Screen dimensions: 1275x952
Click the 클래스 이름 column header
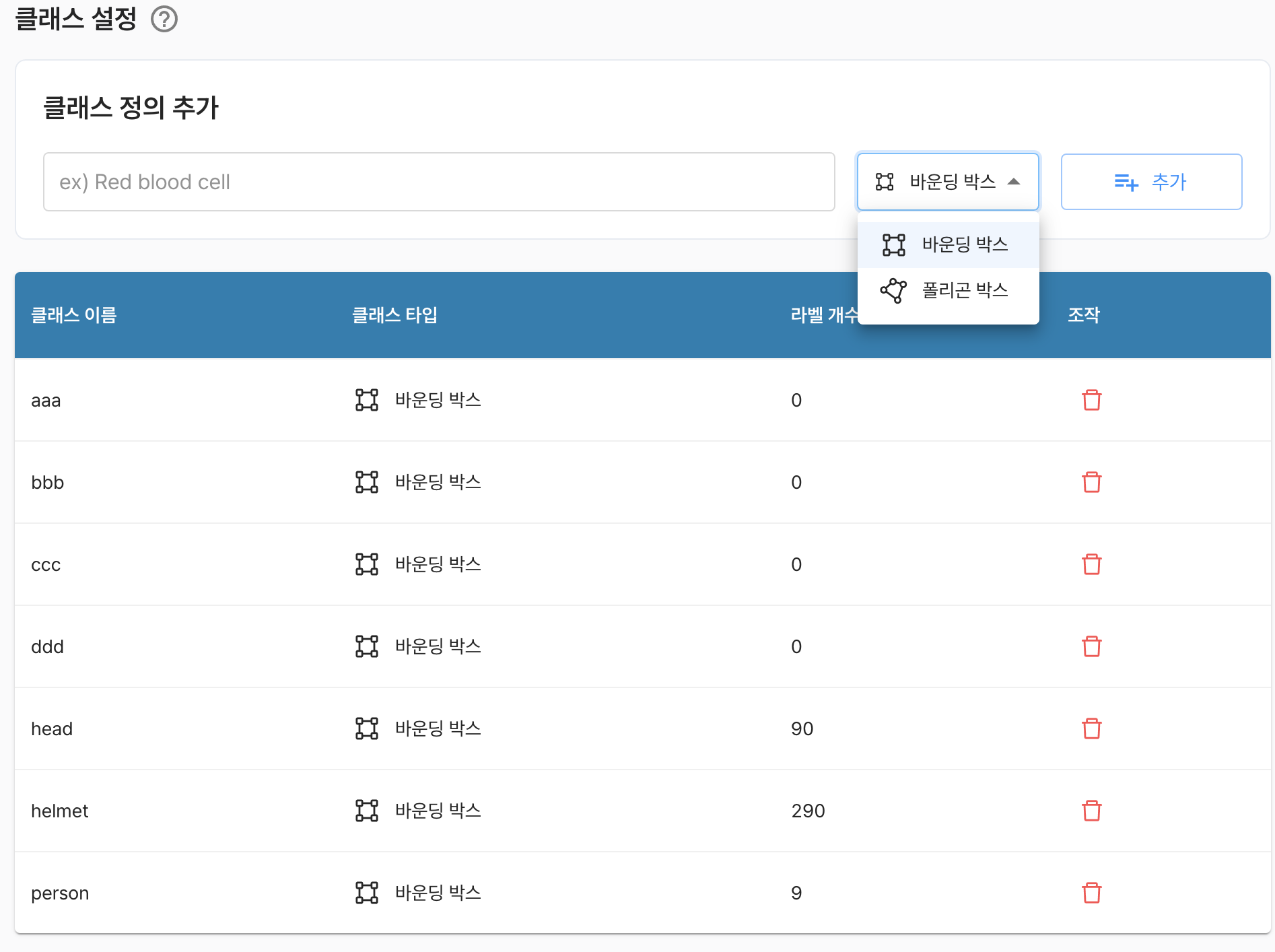(x=74, y=315)
